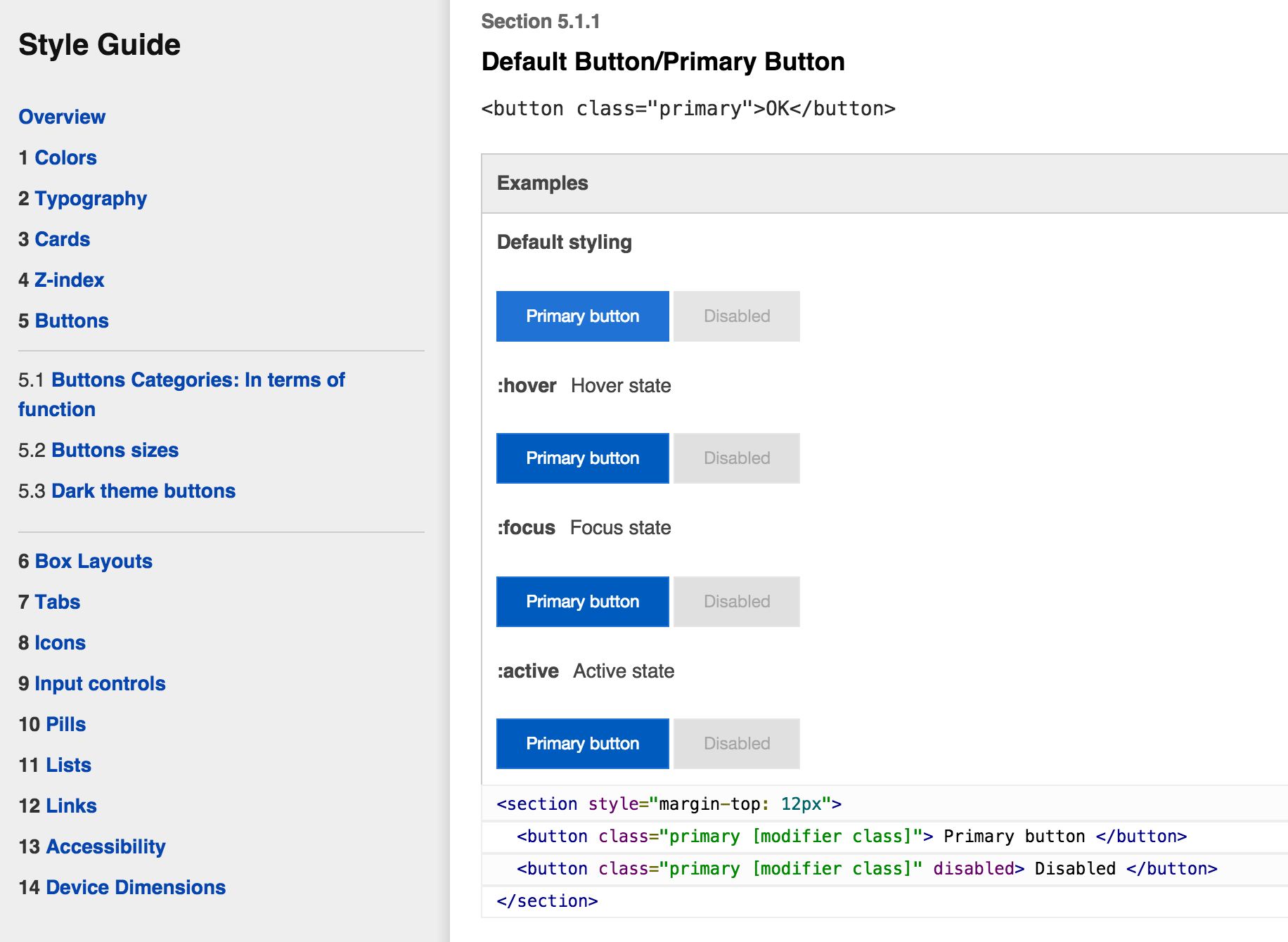1288x942 pixels.
Task: Go to the 12 Links section
Action: click(58, 806)
